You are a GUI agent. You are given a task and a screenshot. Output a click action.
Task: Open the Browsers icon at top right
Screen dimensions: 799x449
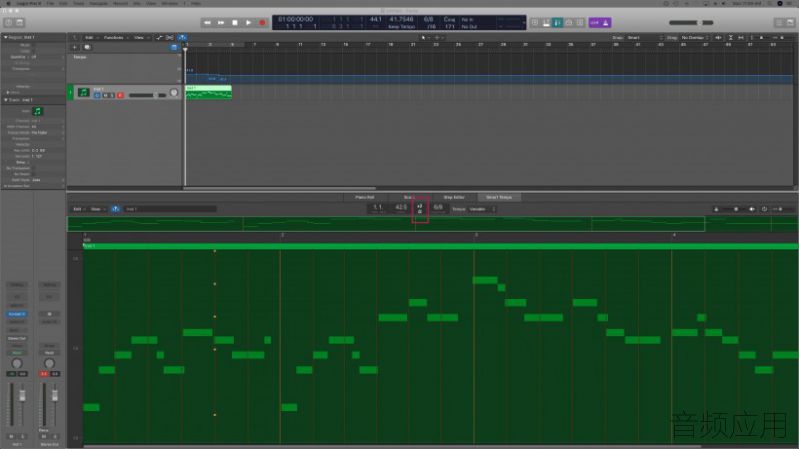[790, 23]
